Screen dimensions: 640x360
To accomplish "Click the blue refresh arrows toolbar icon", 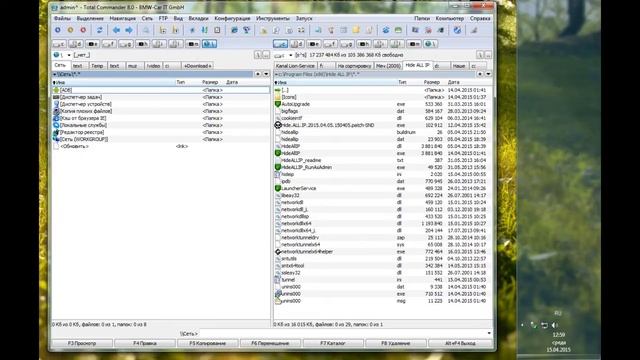I will pyautogui.click(x=100, y=30).
